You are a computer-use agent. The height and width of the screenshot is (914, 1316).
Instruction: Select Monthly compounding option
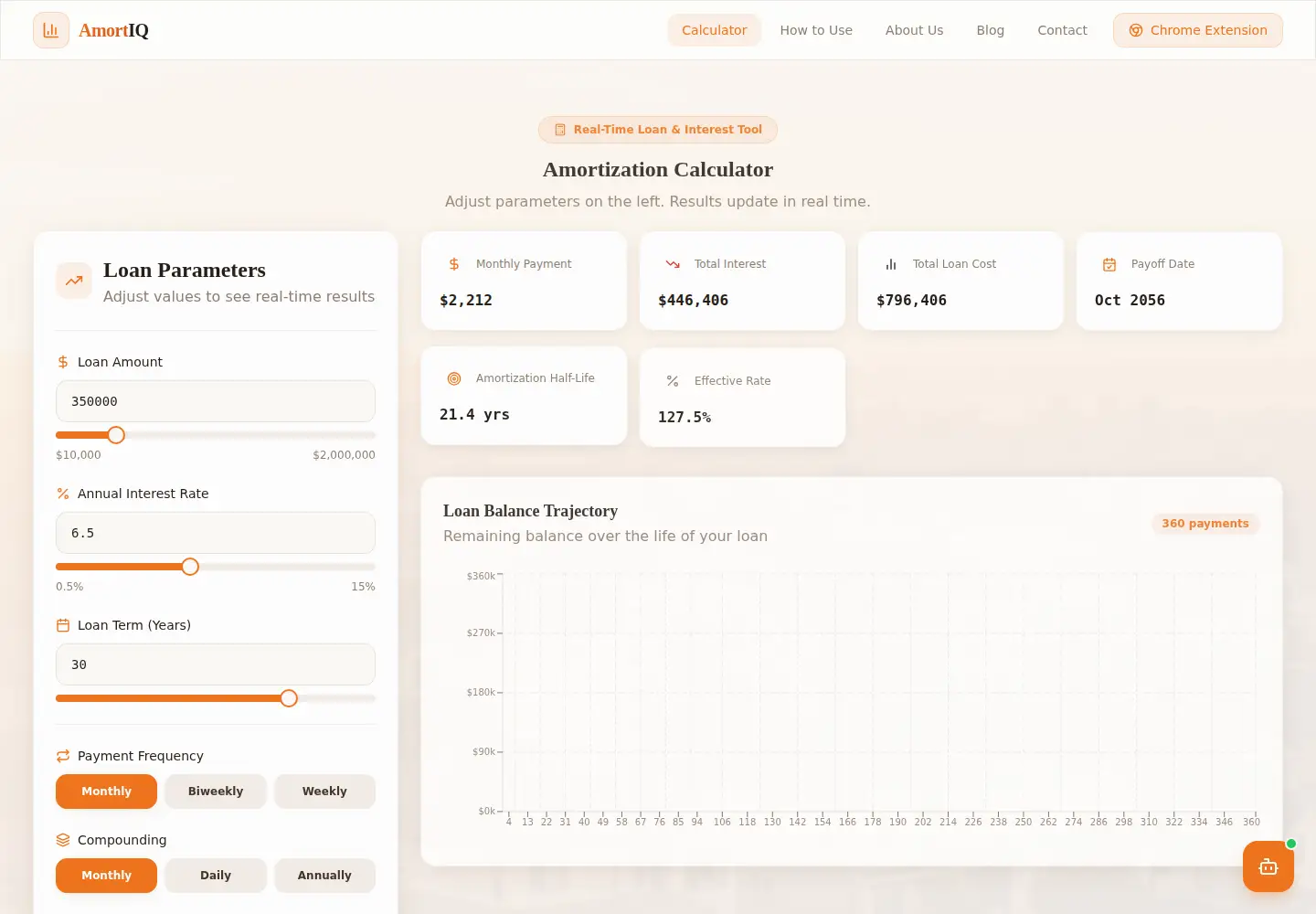tap(106, 876)
